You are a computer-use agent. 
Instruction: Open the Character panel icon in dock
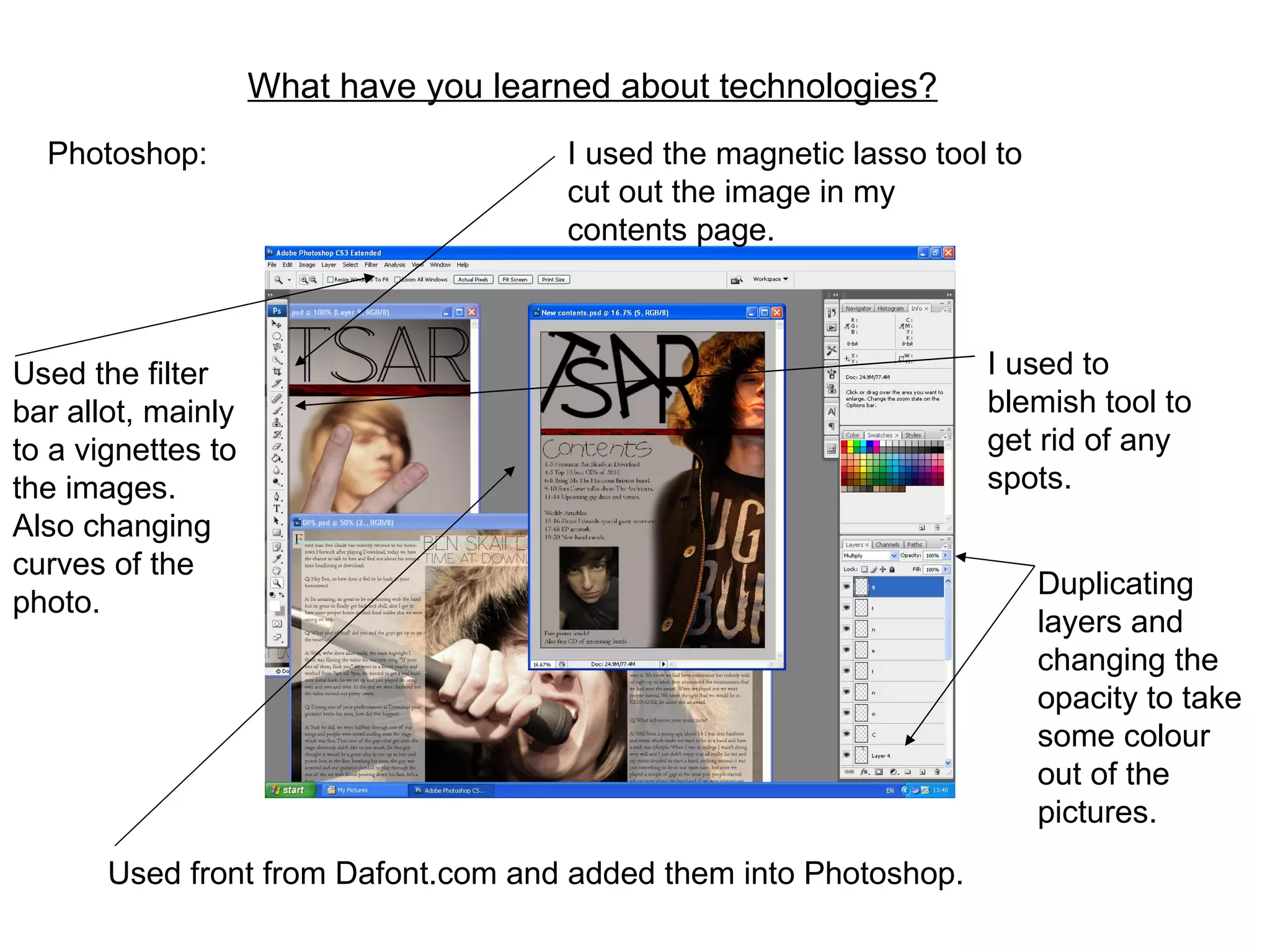(832, 412)
